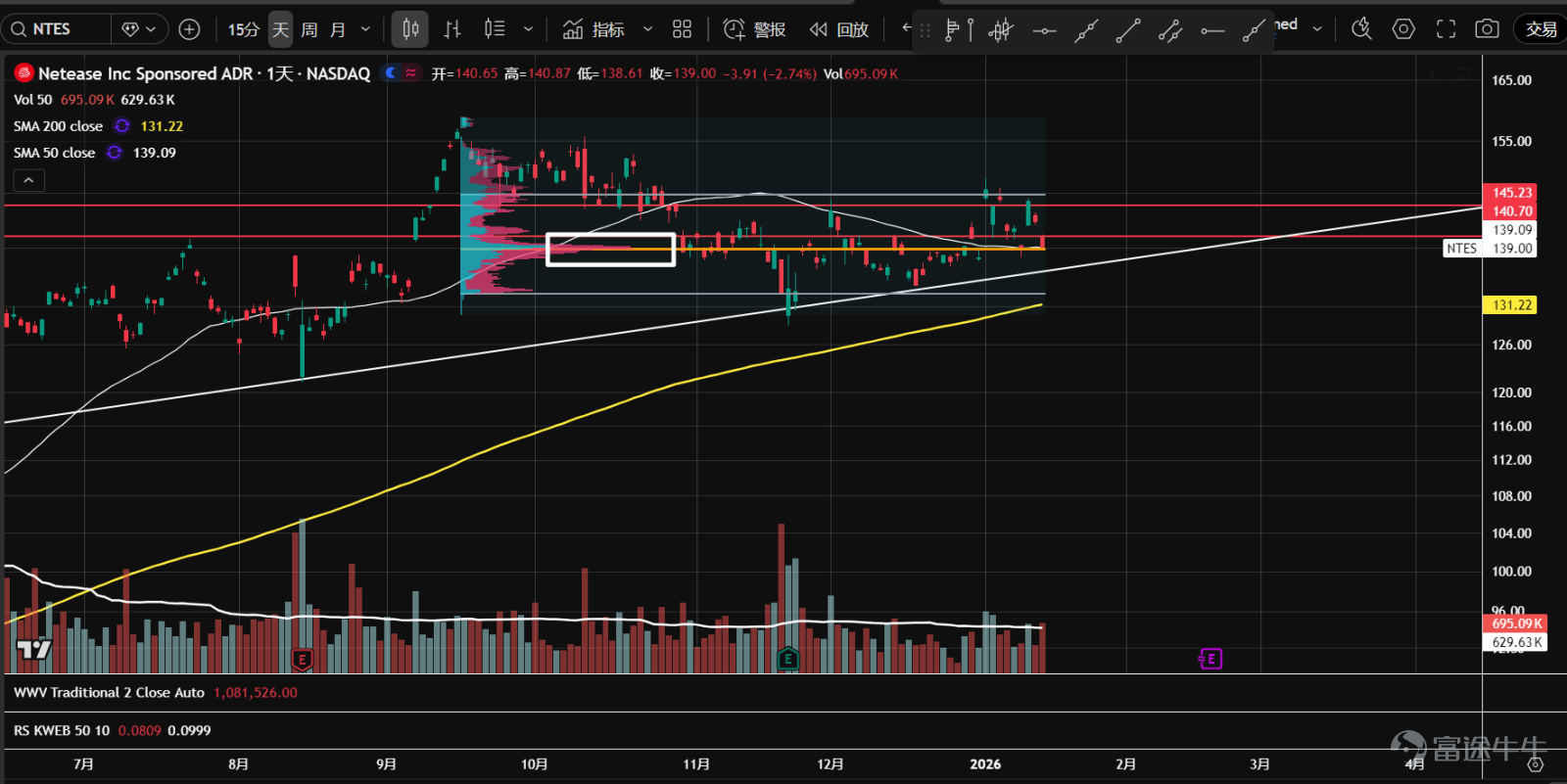Select the 月 monthly timeframe

(338, 29)
